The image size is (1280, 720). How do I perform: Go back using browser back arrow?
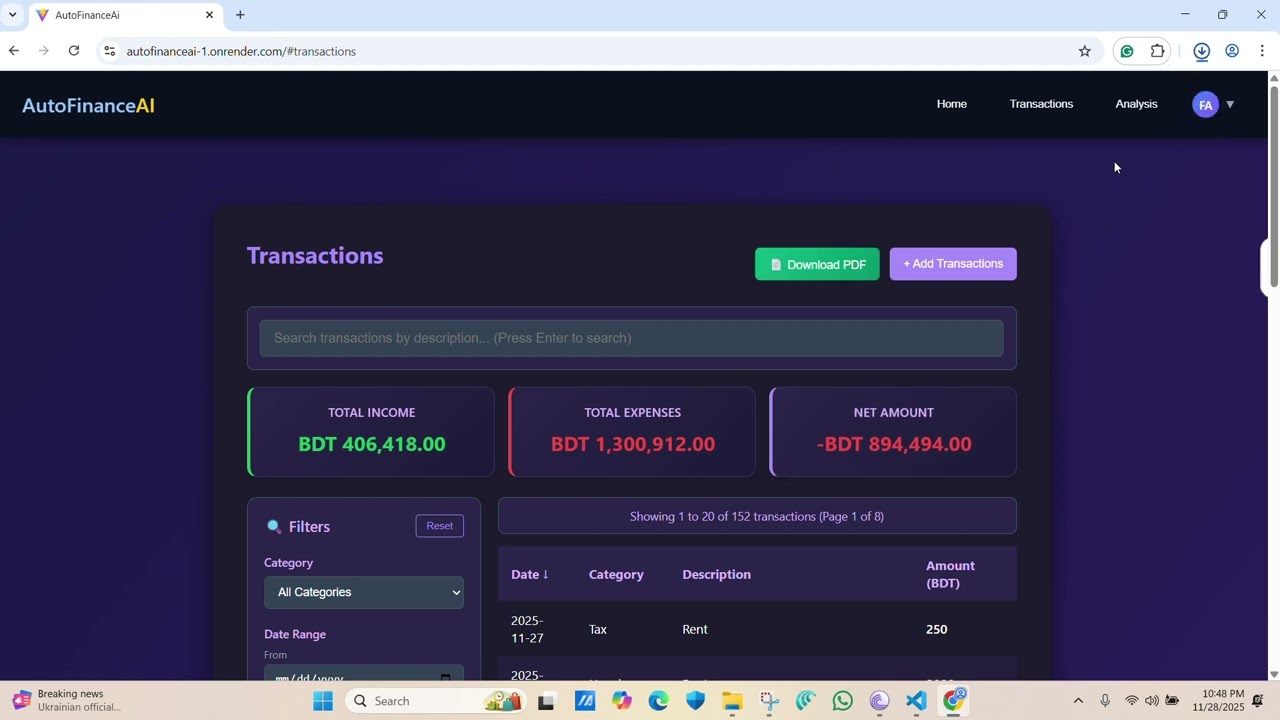coord(14,51)
